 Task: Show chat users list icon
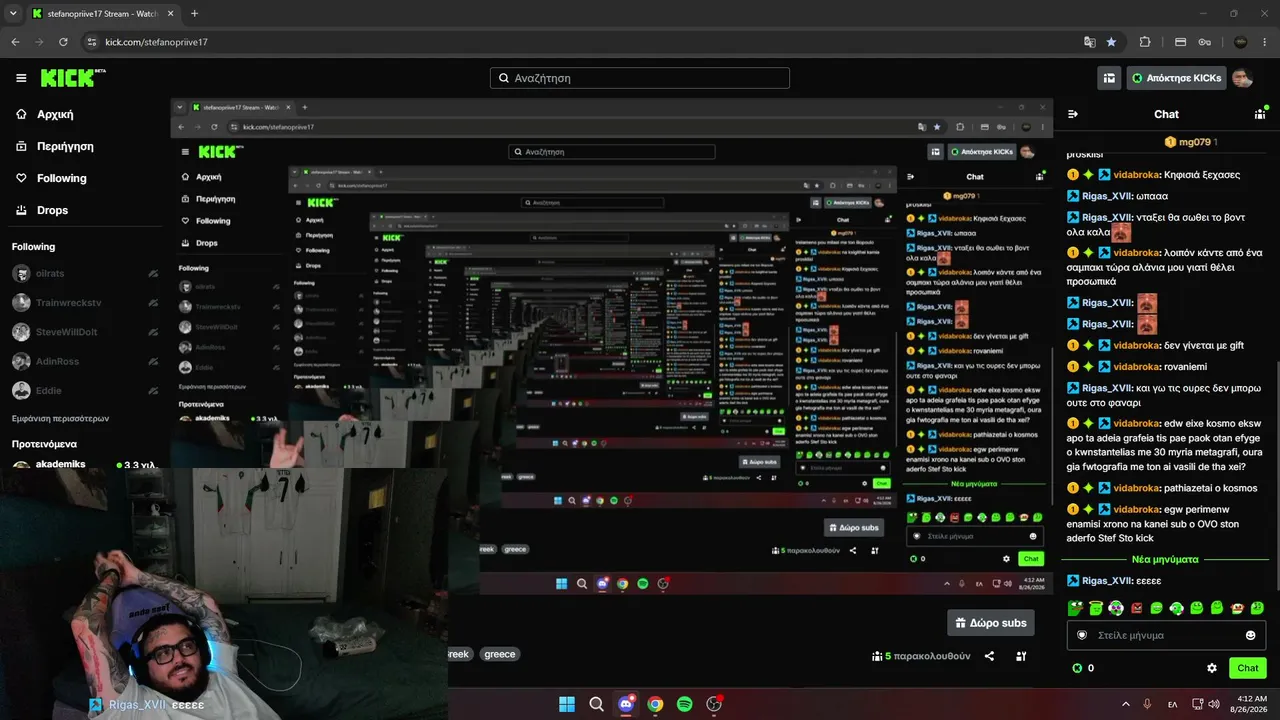coord(1260,114)
